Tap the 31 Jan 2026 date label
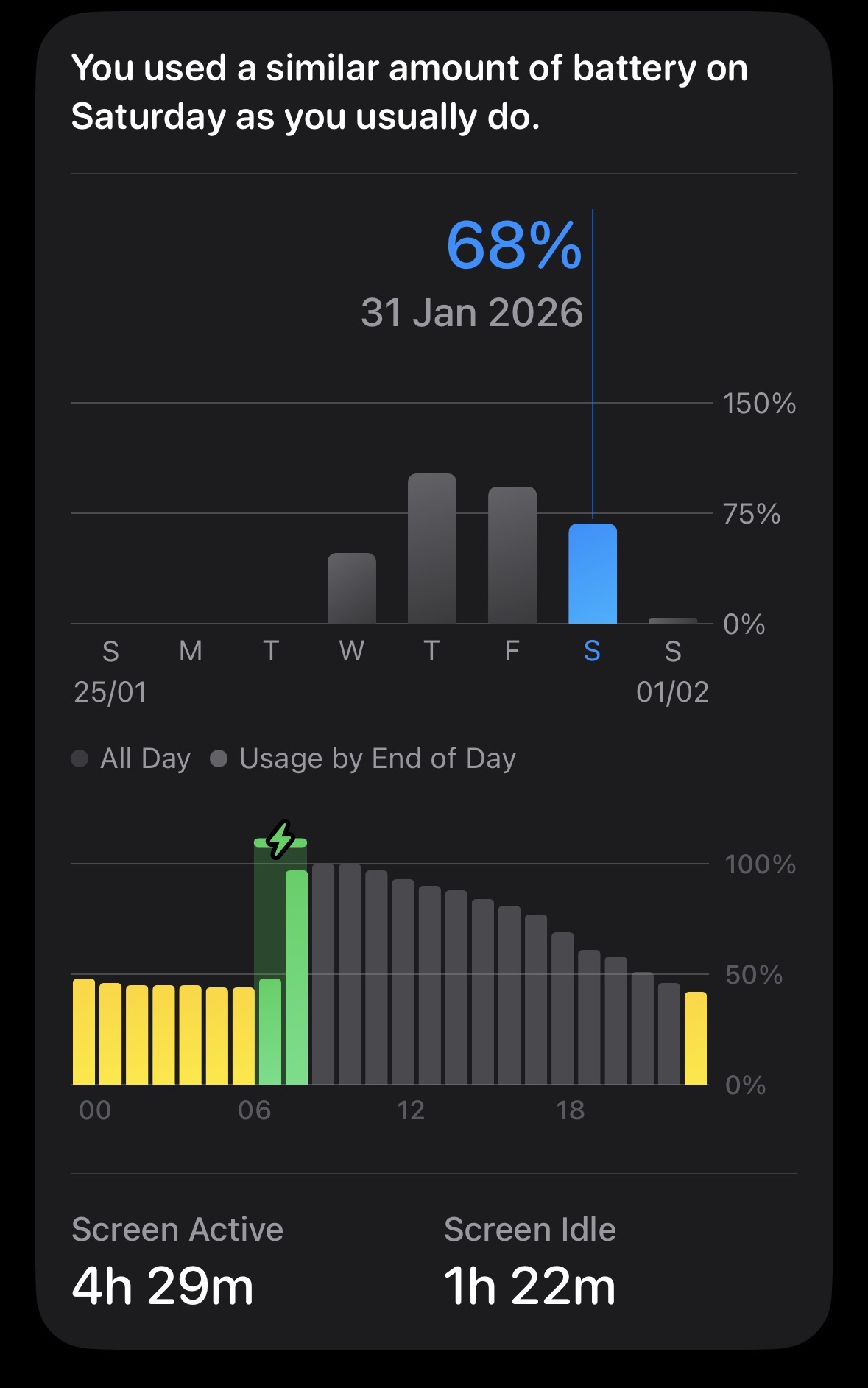 472,312
